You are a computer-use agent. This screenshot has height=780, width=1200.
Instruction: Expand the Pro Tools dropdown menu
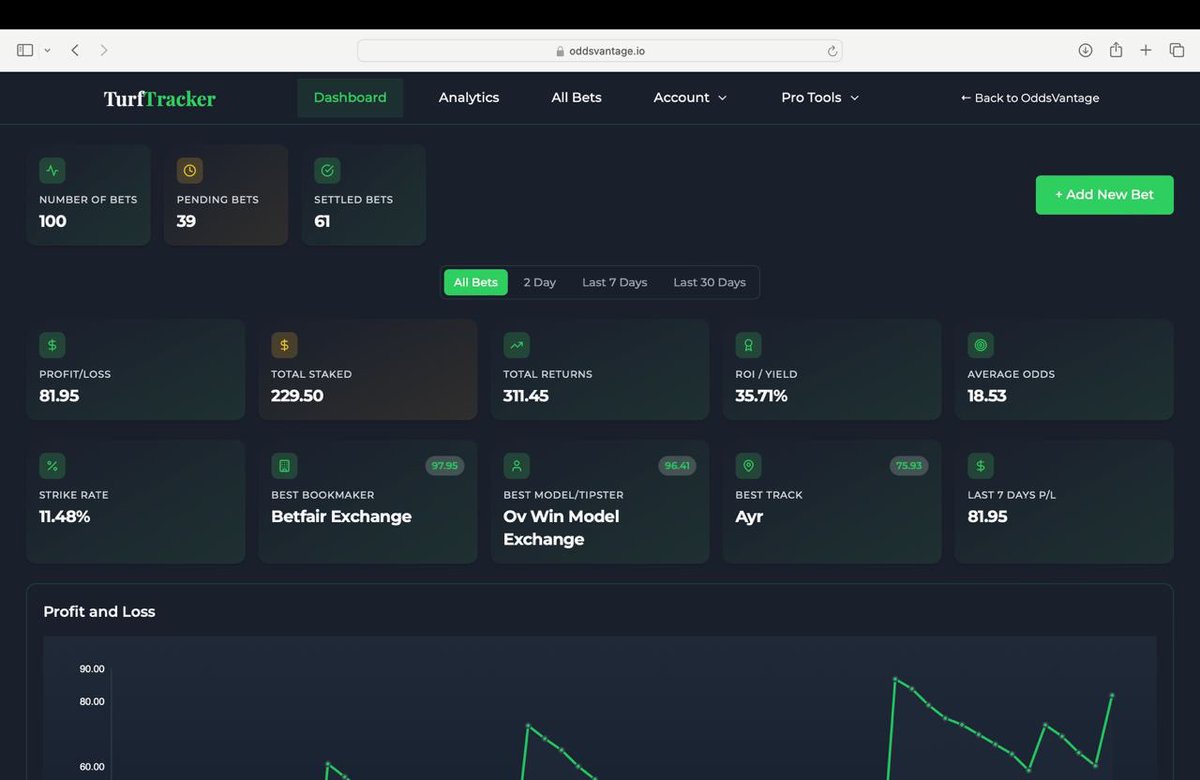tap(820, 97)
